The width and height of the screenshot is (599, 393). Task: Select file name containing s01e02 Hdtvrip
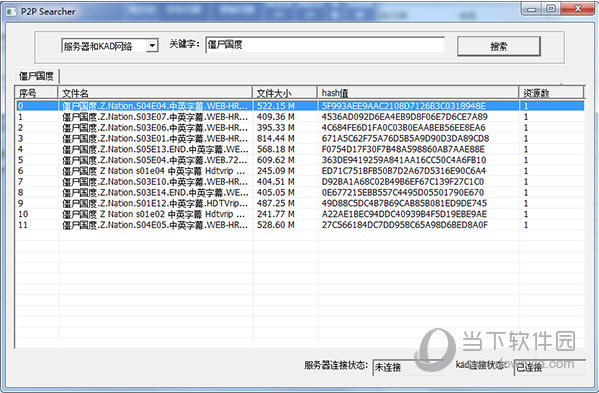[x=155, y=214]
